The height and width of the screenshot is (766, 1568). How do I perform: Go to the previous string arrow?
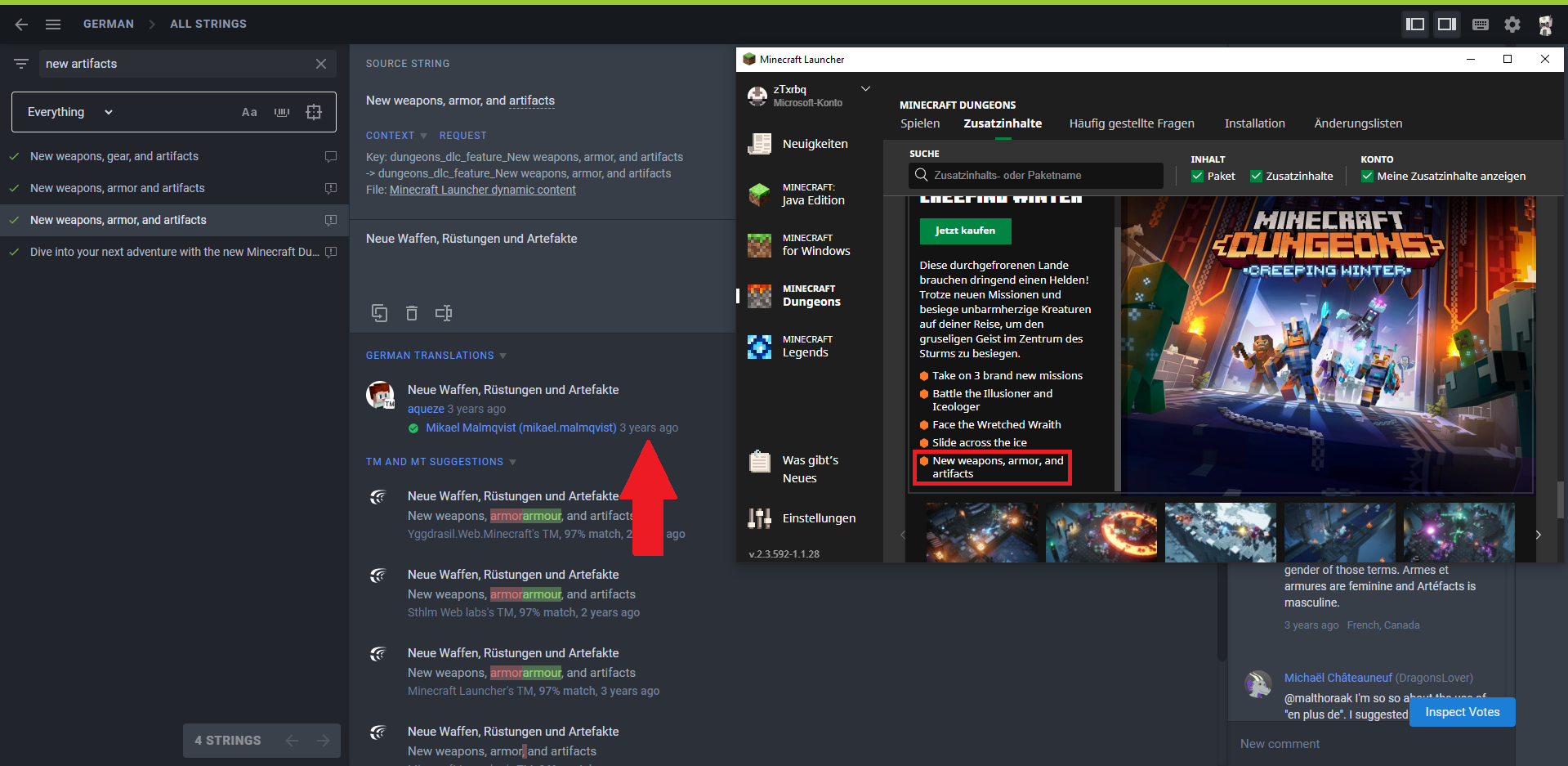click(x=292, y=741)
